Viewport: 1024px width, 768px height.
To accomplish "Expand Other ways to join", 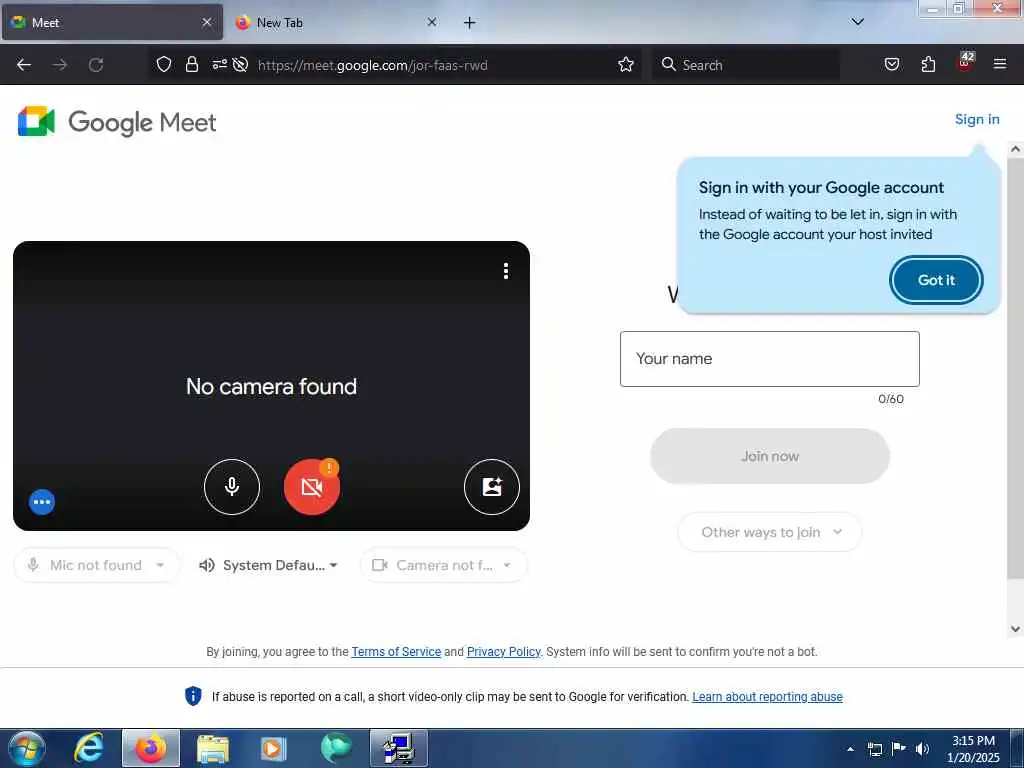I will point(770,532).
